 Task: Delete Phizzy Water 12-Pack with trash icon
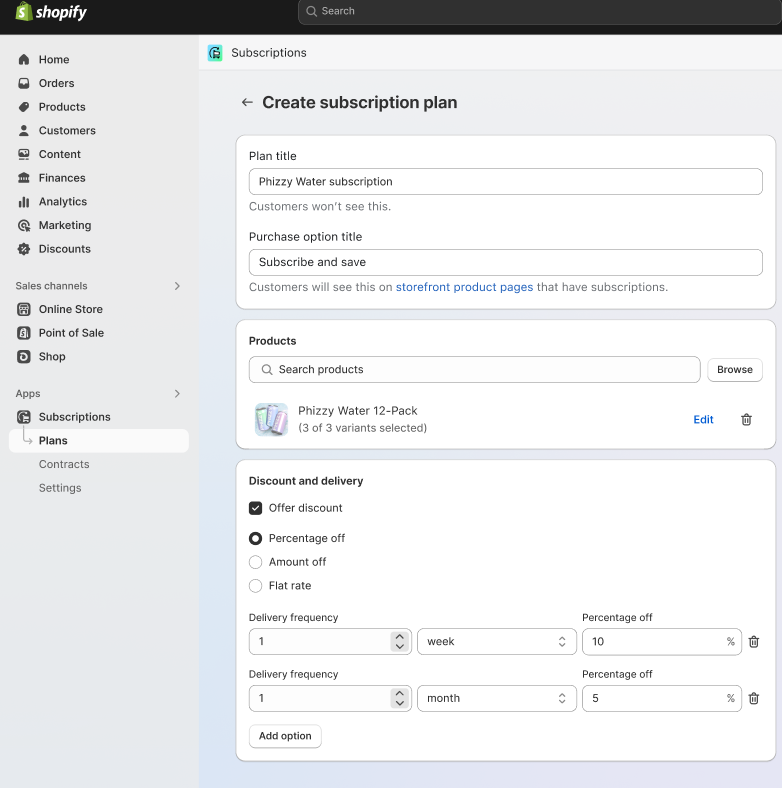tap(746, 420)
